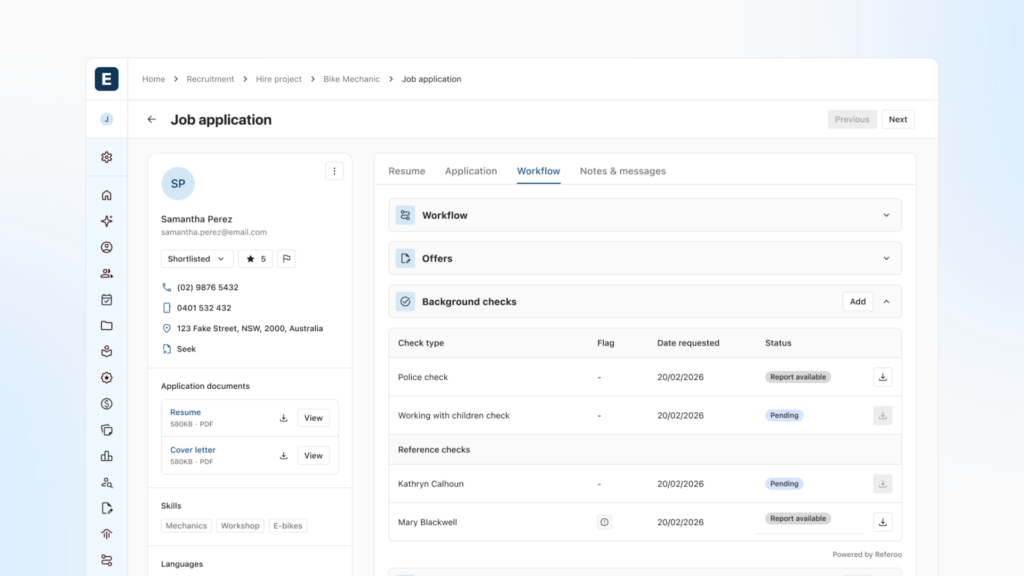Open bar chart icon in sidebar

[x=106, y=456]
